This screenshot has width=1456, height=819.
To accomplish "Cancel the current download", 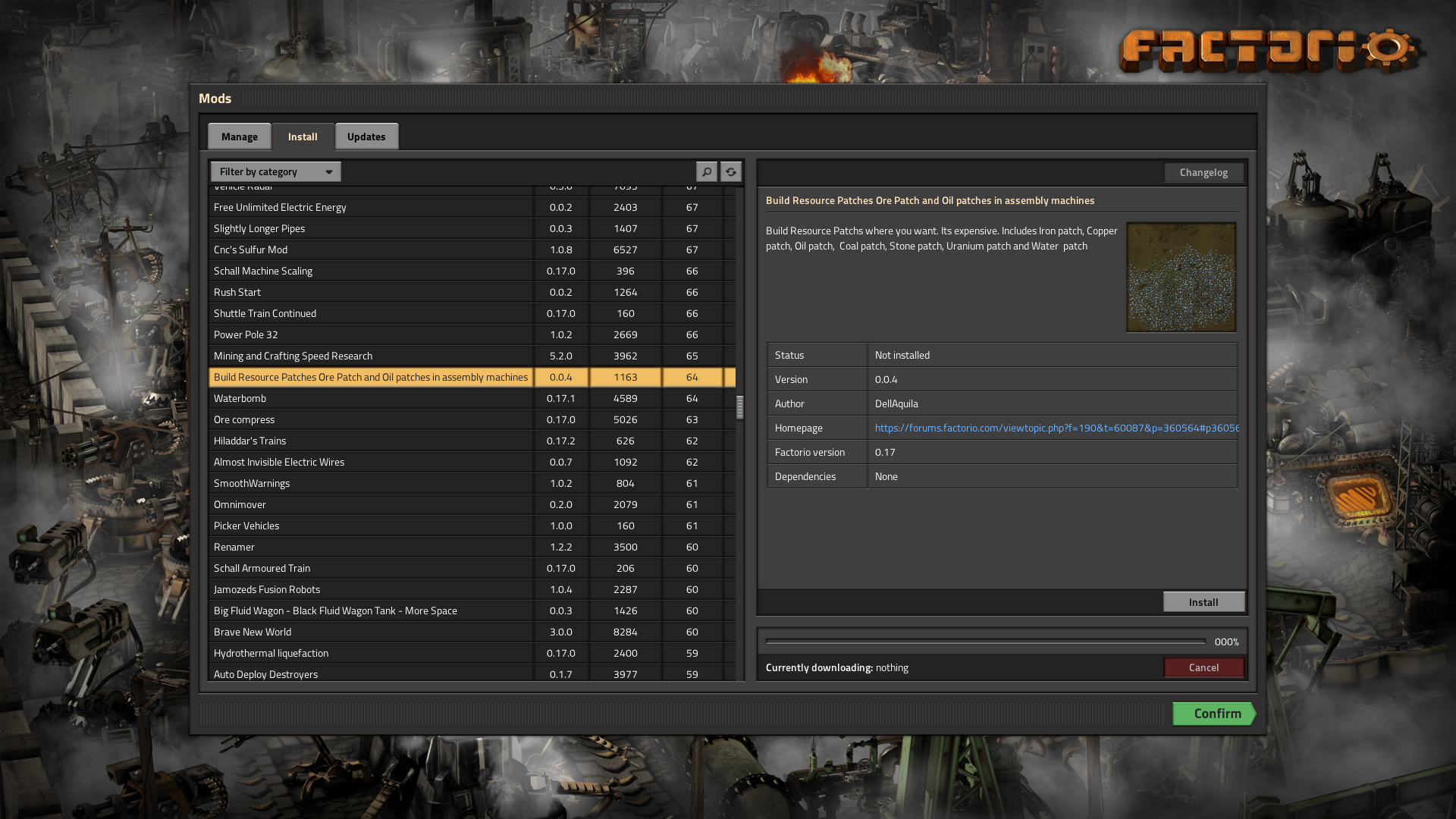I will [x=1203, y=667].
